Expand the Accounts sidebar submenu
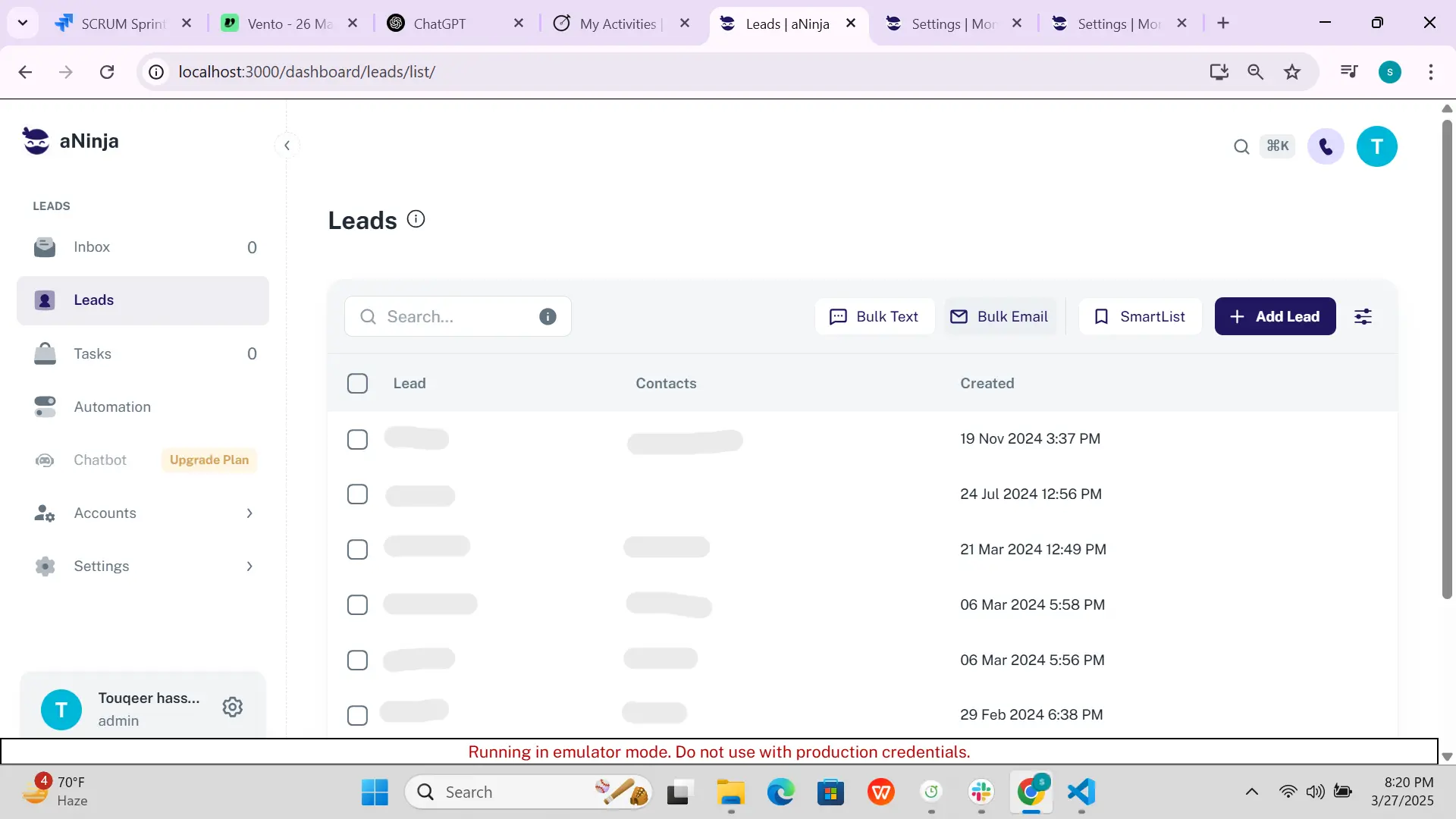1456x819 pixels. coord(249,513)
